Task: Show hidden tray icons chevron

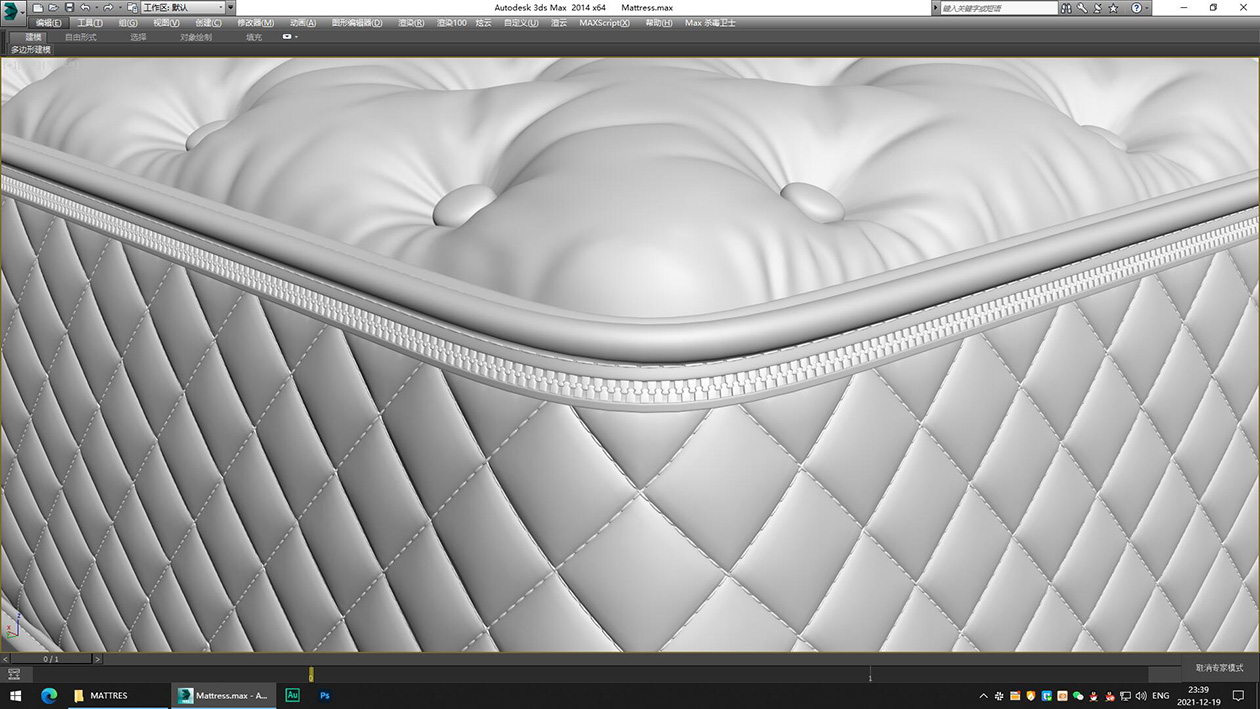Action: (x=984, y=696)
